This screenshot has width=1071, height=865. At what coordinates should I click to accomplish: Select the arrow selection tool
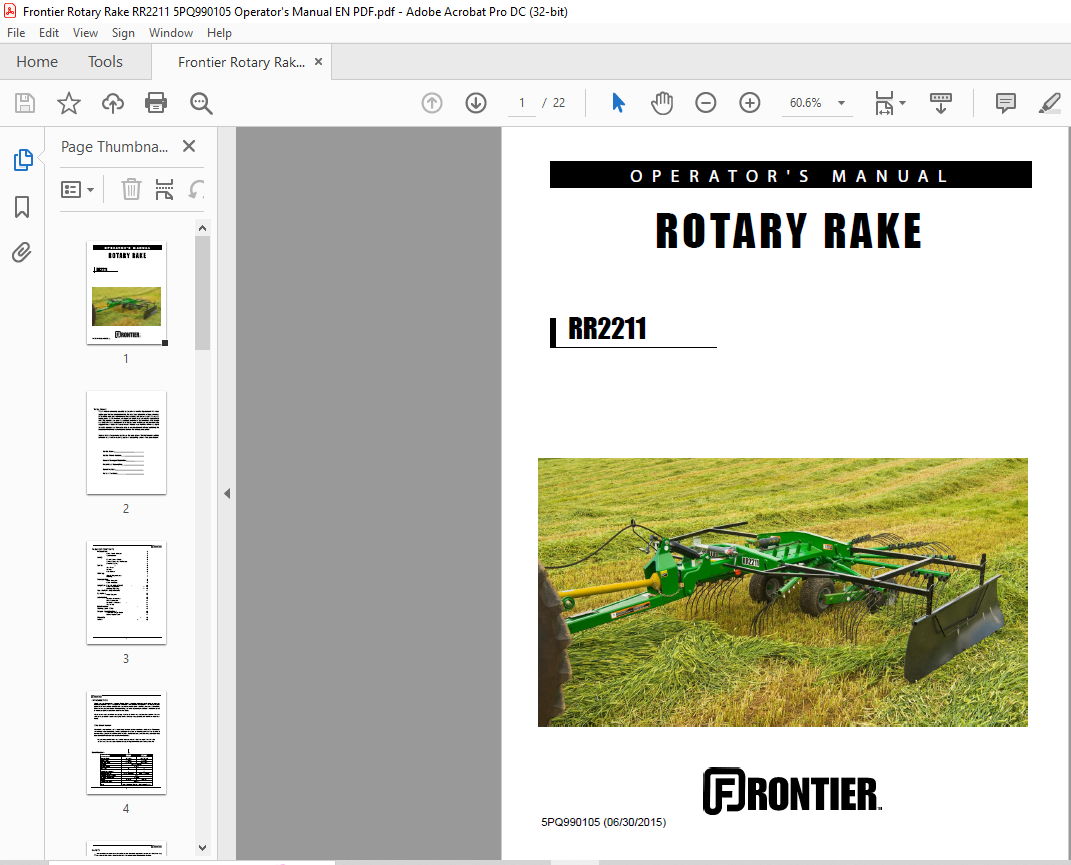point(618,103)
